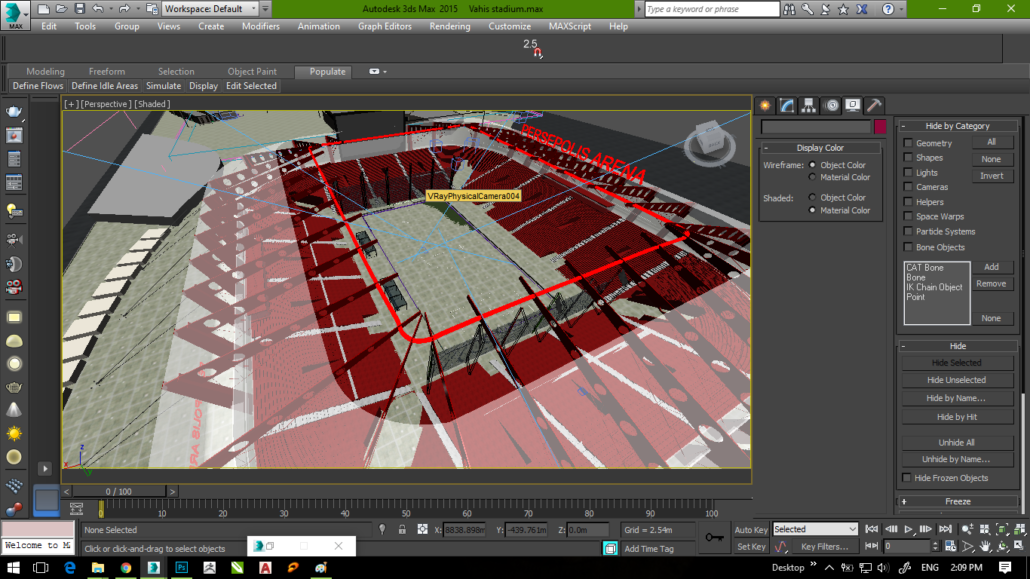Image resolution: width=1030 pixels, height=579 pixels.
Task: Click the Unhide All button
Action: (x=956, y=442)
